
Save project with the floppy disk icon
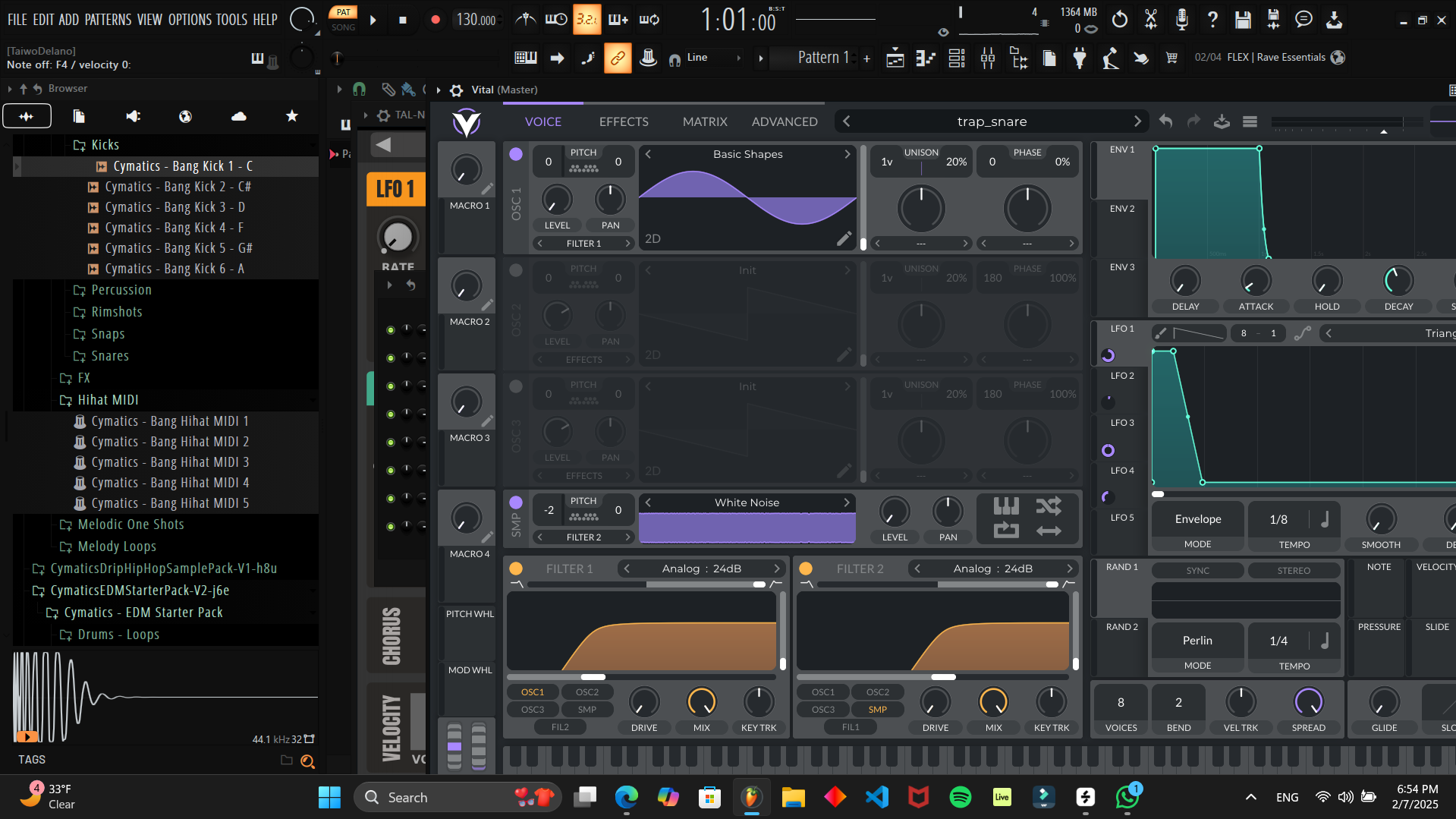click(x=1243, y=20)
